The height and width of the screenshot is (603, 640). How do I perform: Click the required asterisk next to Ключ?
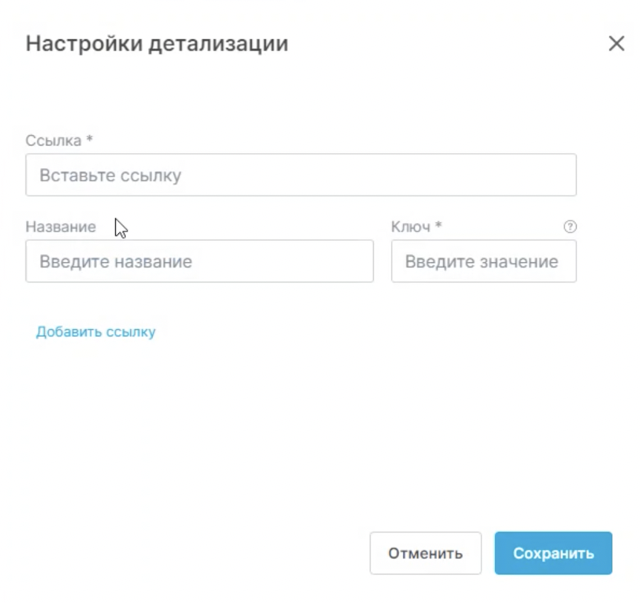(438, 227)
